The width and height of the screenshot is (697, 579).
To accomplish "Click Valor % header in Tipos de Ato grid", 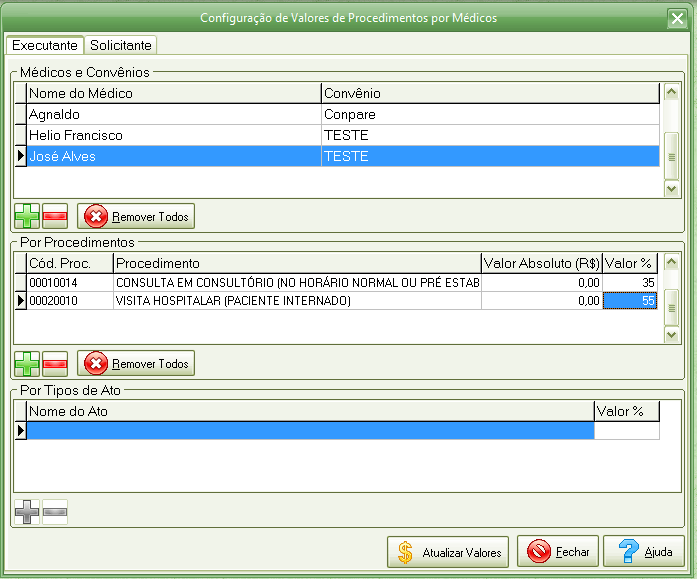I will pyautogui.click(x=627, y=411).
